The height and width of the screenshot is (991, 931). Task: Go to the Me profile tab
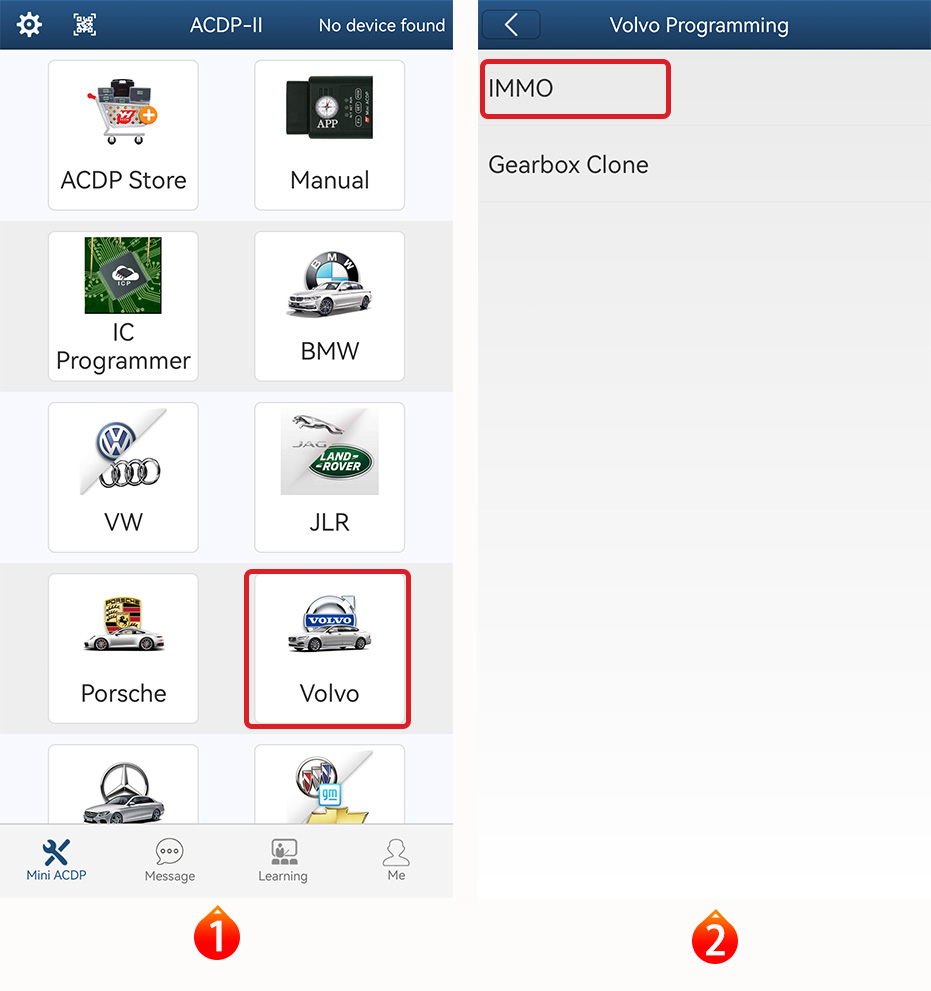(x=396, y=860)
